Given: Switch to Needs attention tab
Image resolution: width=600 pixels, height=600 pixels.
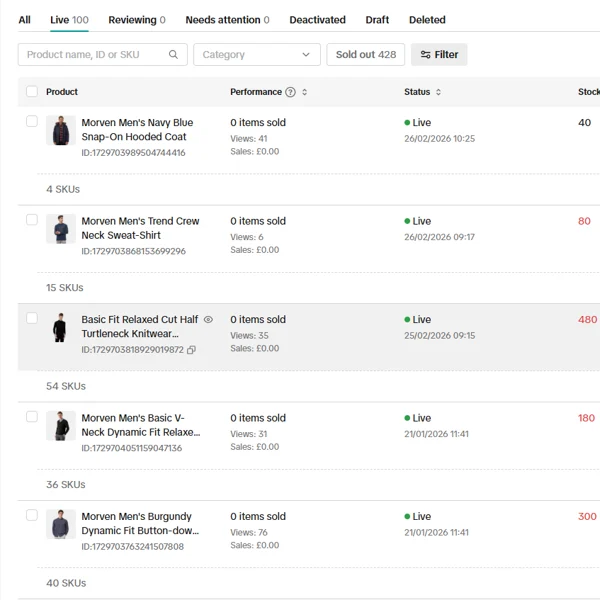Looking at the screenshot, I should pyautogui.click(x=227, y=20).
